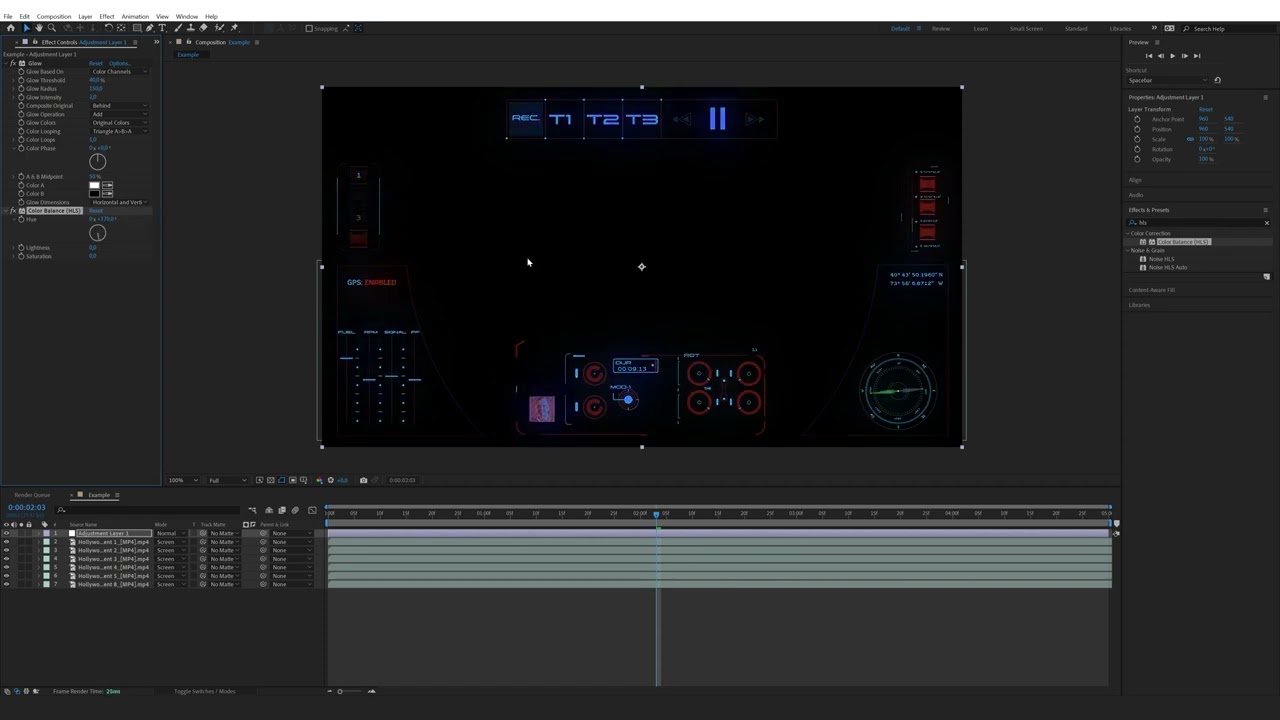Viewport: 1280px width, 720px height.
Task: Select the Home icon in the toolbar
Action: tap(11, 28)
